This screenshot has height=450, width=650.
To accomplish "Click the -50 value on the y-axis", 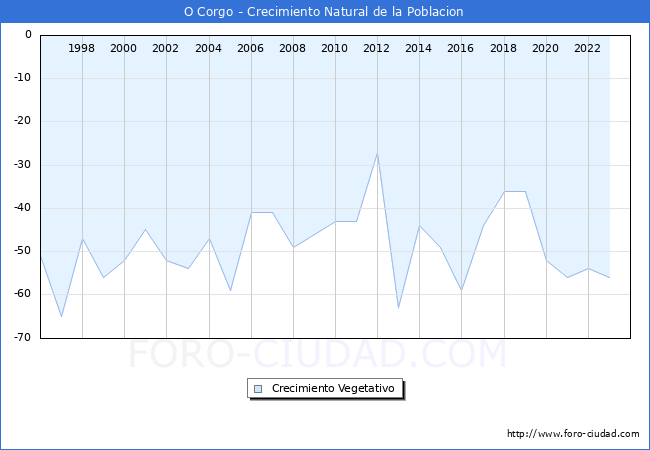I will (x=22, y=250).
